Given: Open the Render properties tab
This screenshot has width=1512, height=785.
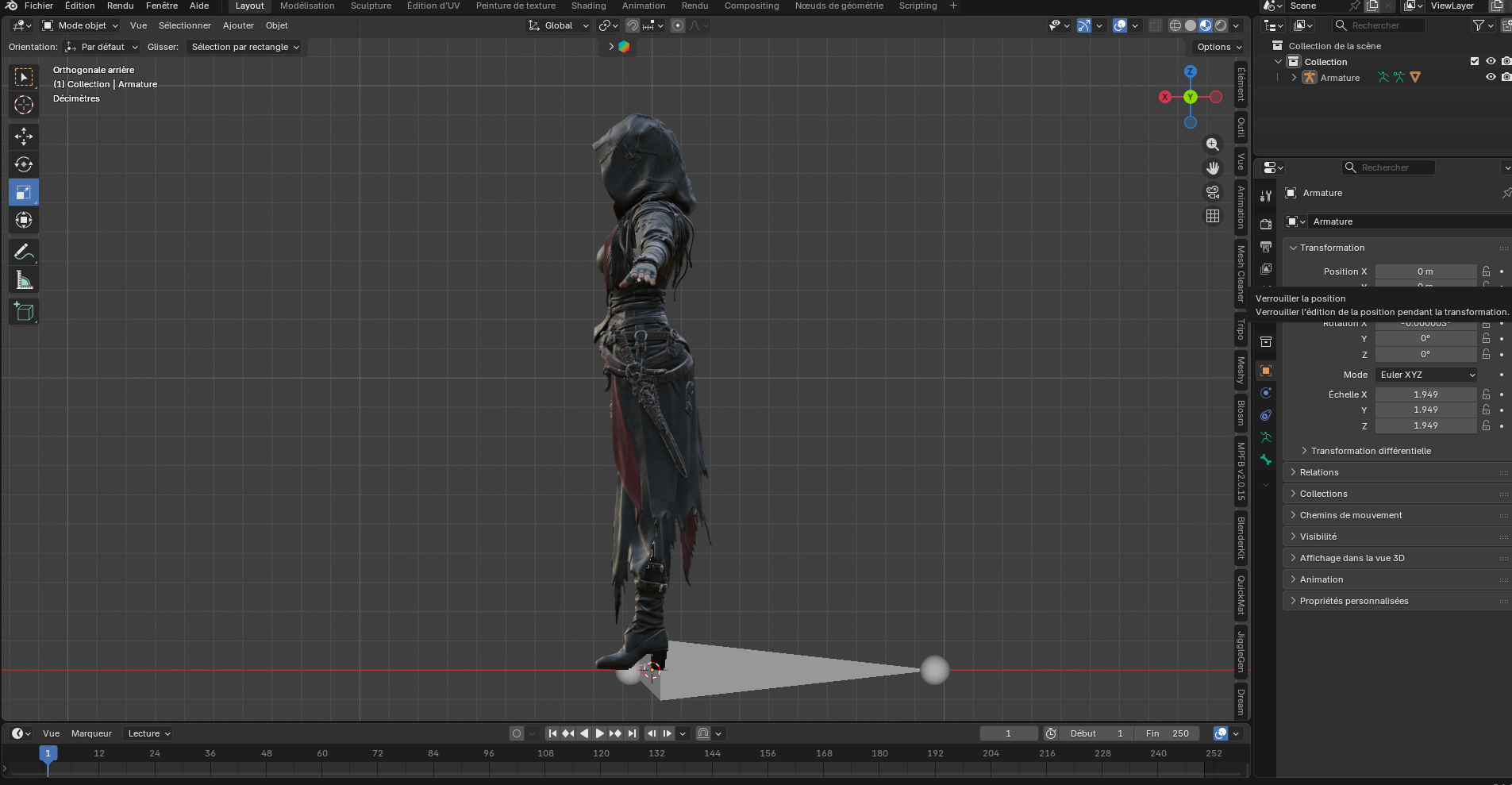Looking at the screenshot, I should tap(1266, 225).
